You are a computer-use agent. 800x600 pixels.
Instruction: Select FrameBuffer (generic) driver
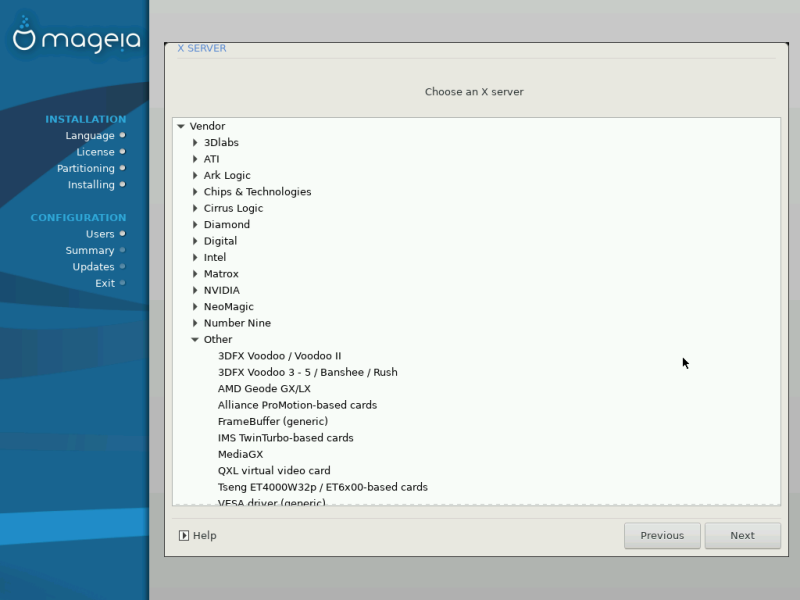point(273,421)
